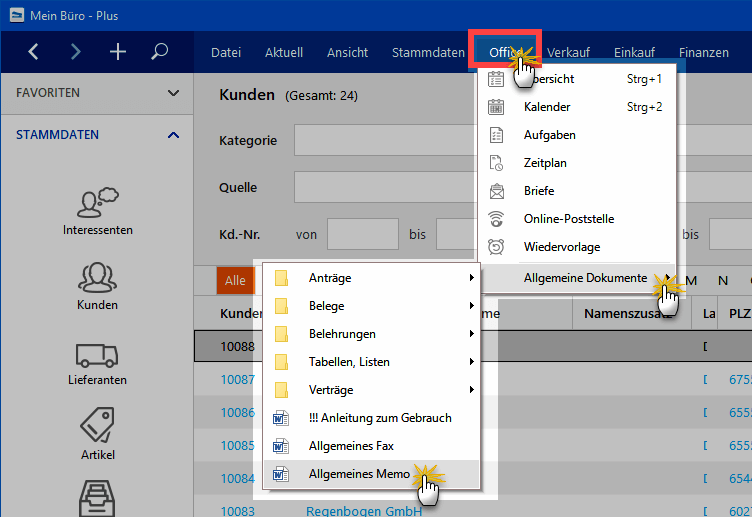
Task: Click the archive drawer icon below Artikel
Action: 96,499
